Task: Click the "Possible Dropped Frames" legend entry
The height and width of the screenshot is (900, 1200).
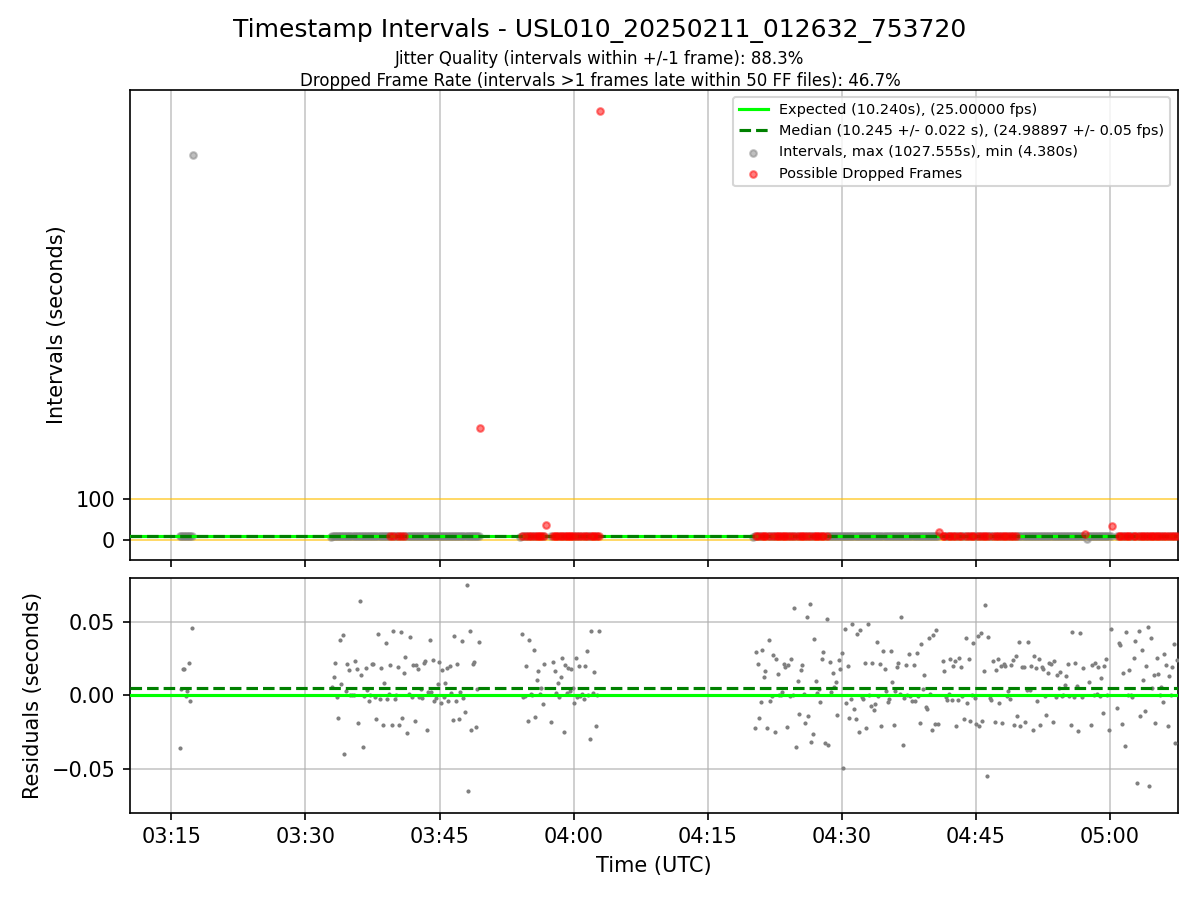Action: (x=870, y=173)
